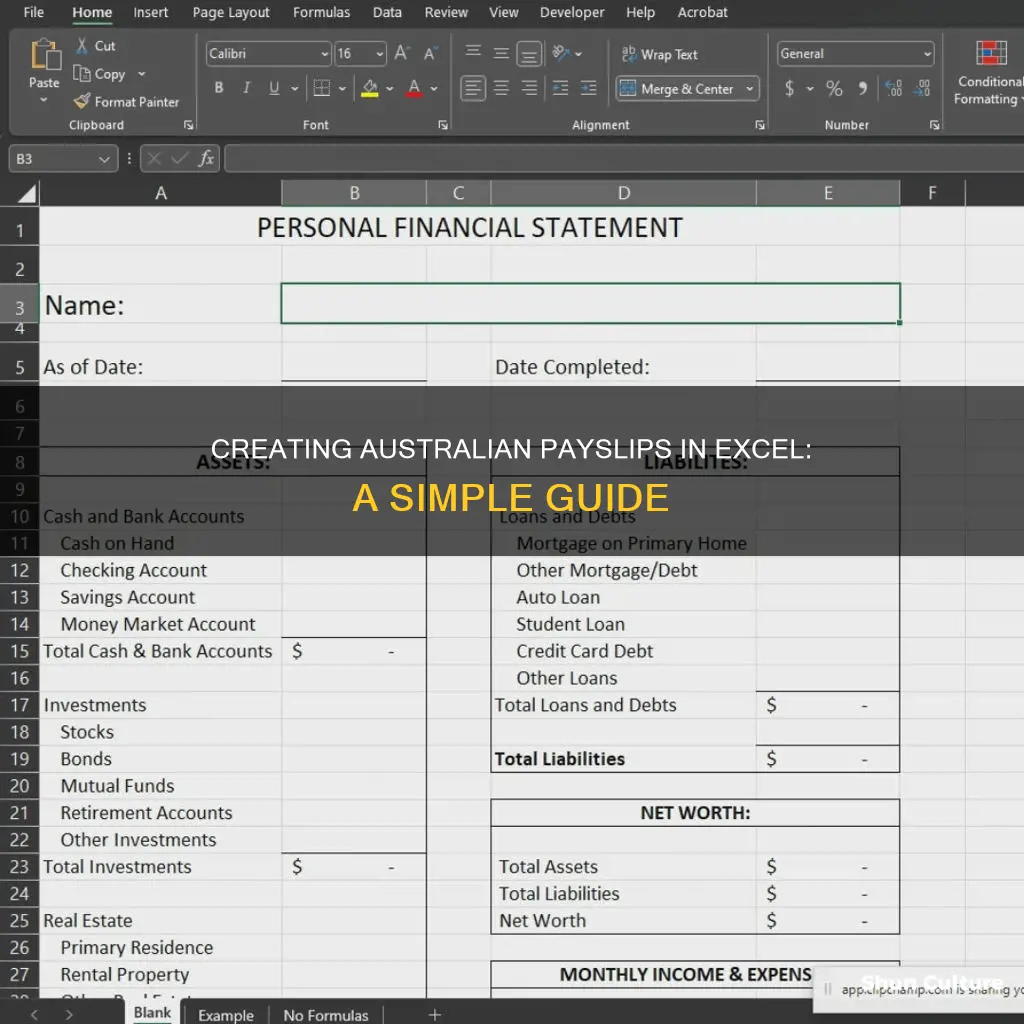Click the Orientation text angle icon

coord(561,53)
